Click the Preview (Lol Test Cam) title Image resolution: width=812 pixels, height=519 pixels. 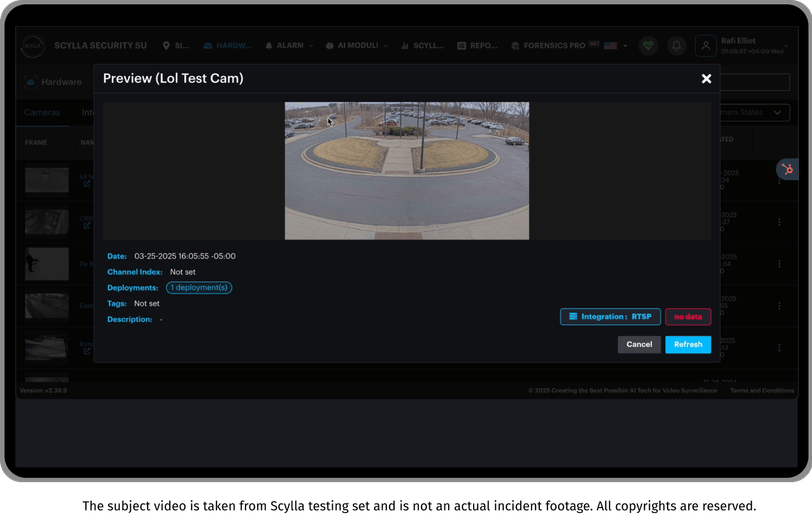[x=173, y=78]
